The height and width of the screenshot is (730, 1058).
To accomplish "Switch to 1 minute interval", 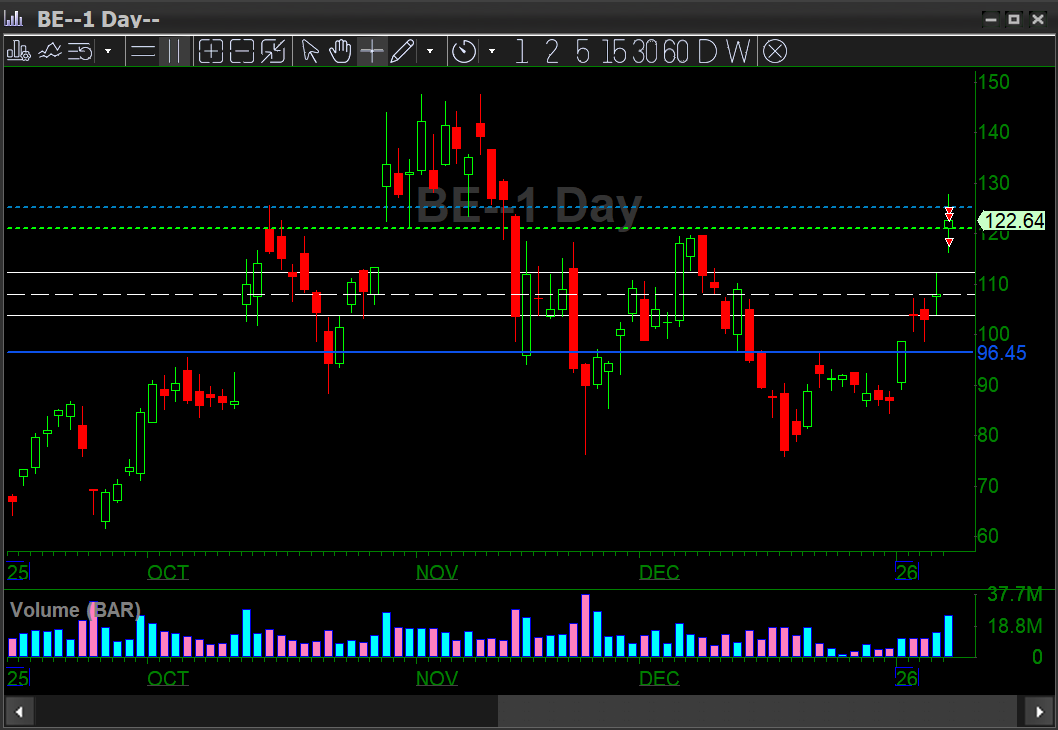I will (521, 51).
